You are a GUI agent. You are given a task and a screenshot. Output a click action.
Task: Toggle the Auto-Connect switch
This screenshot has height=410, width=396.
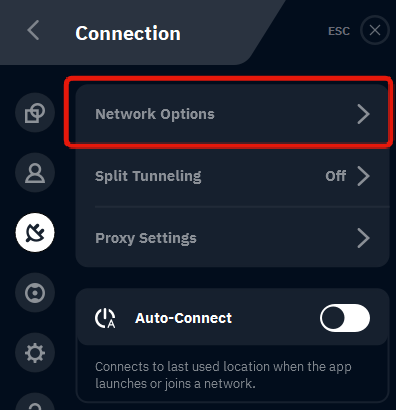point(345,318)
